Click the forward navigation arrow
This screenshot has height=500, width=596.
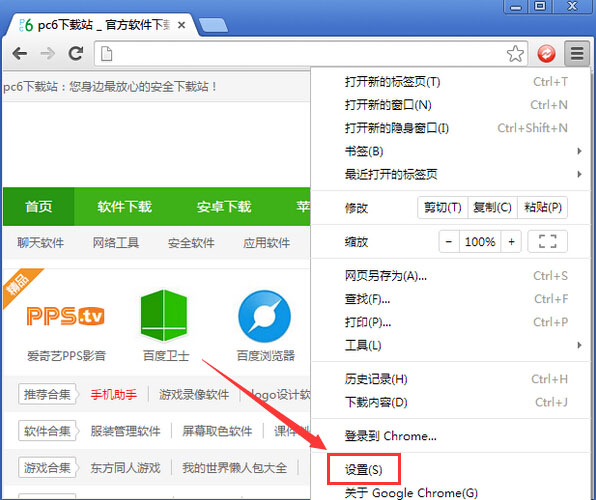(x=48, y=54)
